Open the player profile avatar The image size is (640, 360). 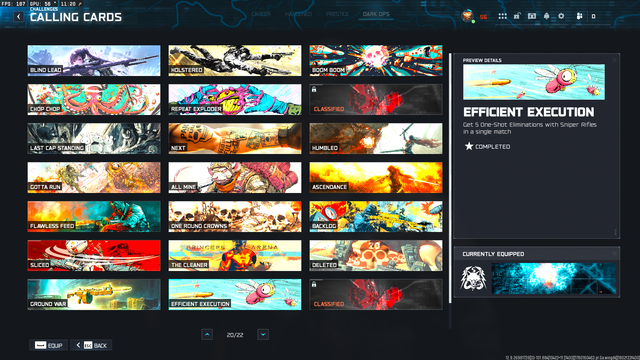pyautogui.click(x=467, y=16)
